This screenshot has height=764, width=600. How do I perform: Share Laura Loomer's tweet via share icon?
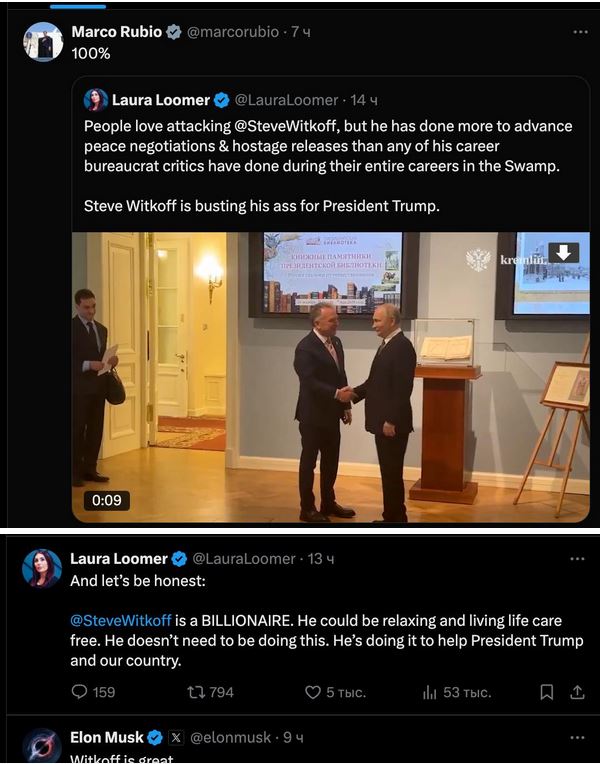[577, 692]
